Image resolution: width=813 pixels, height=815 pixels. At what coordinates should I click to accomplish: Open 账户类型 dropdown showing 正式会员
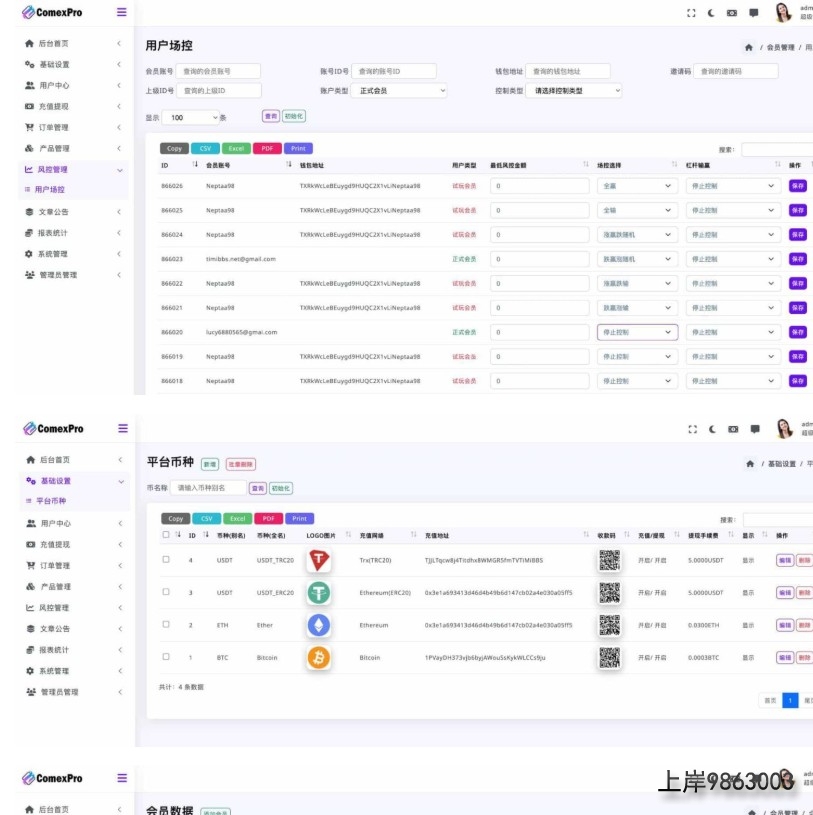[x=399, y=90]
